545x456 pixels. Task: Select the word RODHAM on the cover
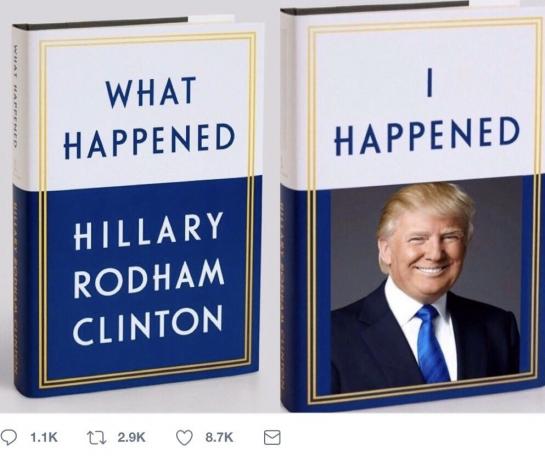(149, 278)
